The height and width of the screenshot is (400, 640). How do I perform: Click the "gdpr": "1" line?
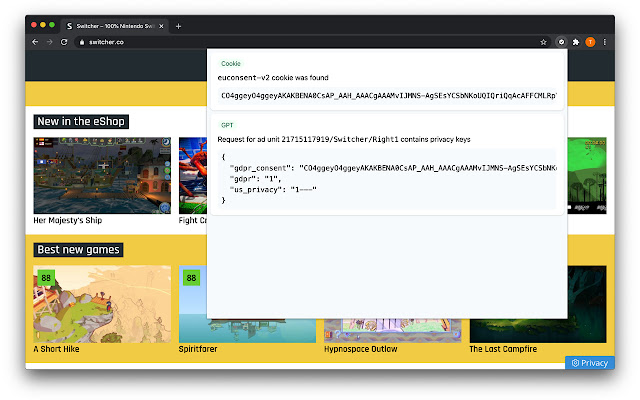tap(256, 179)
